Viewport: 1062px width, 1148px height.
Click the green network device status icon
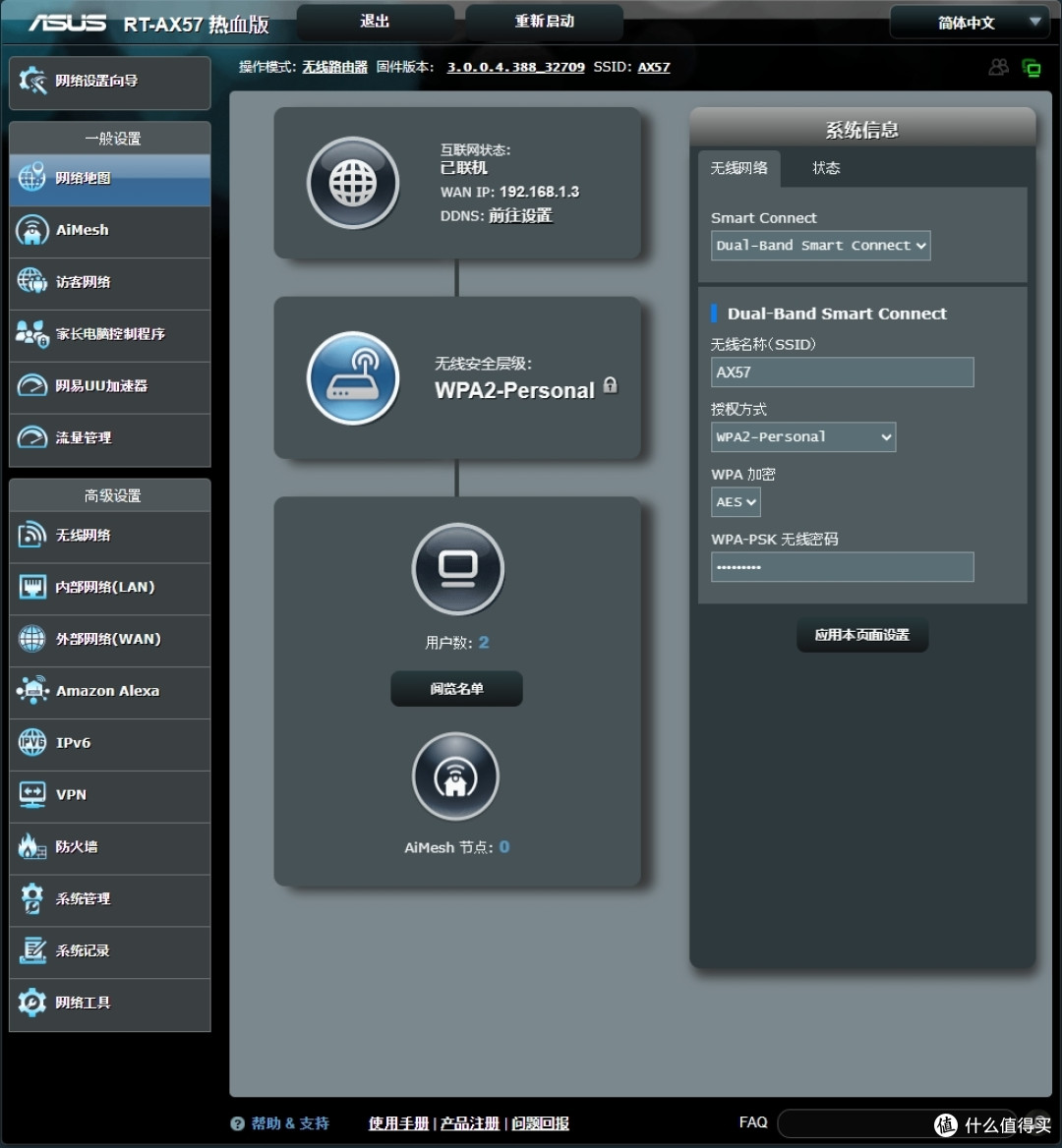point(1032,68)
